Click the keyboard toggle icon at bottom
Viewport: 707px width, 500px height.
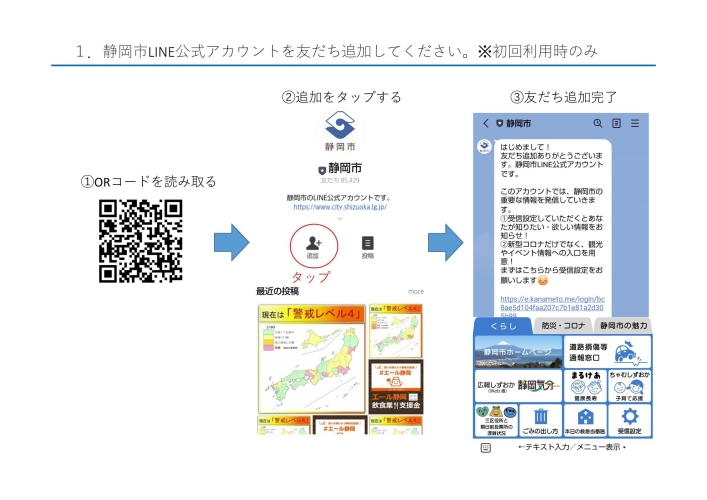[486, 447]
